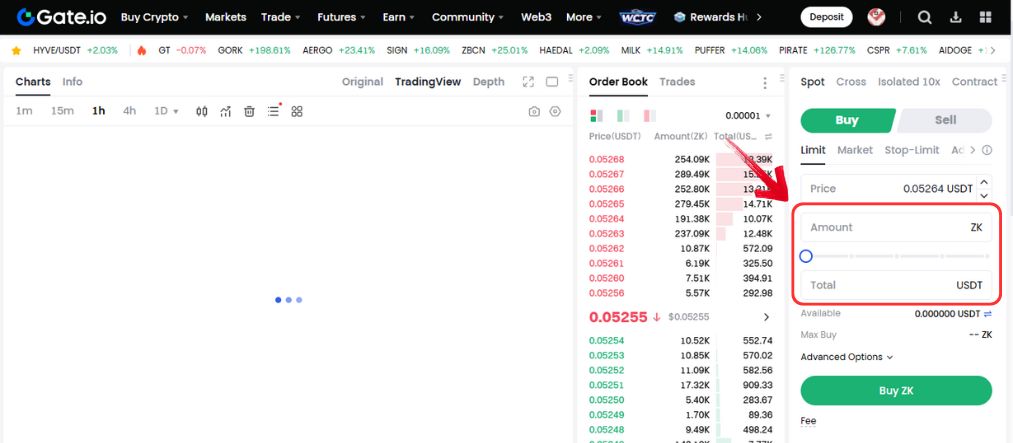Open the list icon with red dot
The image size is (1013, 443).
pos(274,111)
